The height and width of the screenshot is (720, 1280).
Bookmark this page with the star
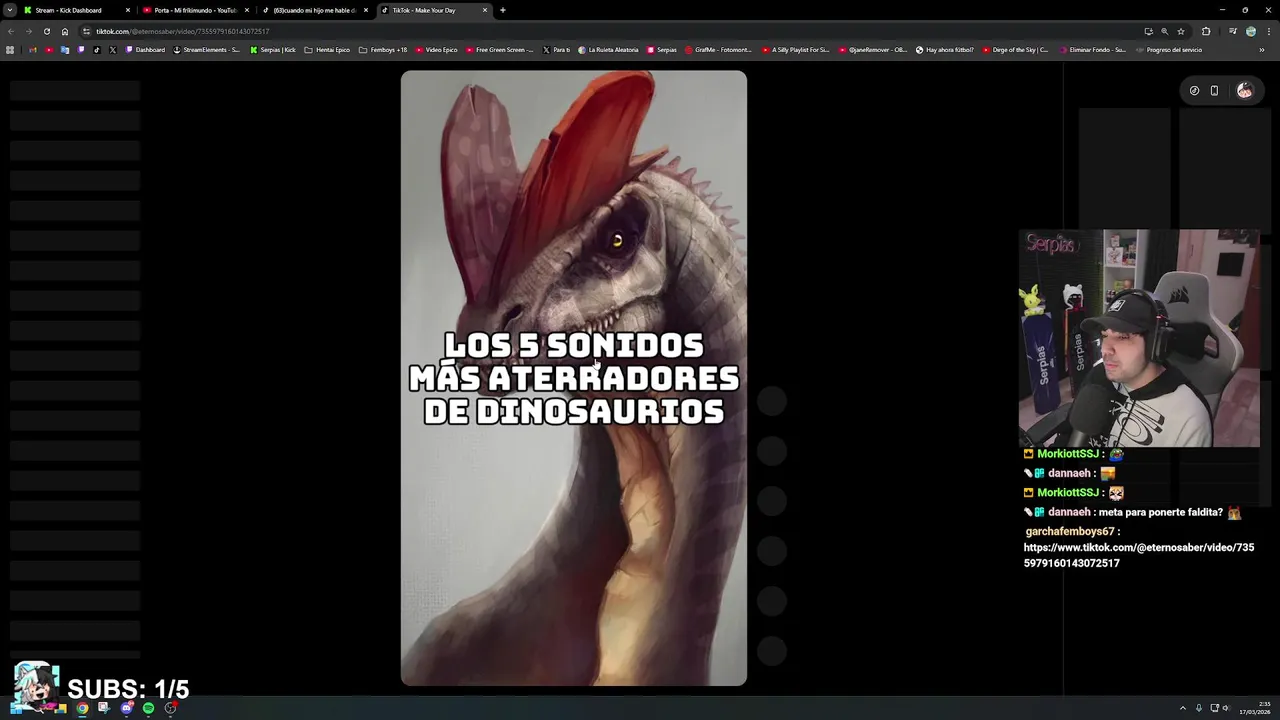tap(1181, 31)
